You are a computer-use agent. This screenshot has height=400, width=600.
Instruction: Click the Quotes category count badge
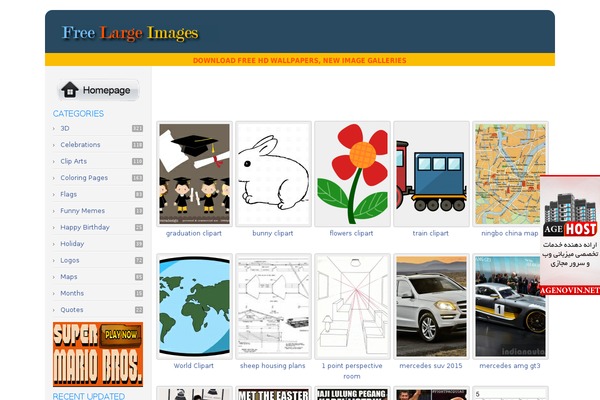click(x=139, y=310)
